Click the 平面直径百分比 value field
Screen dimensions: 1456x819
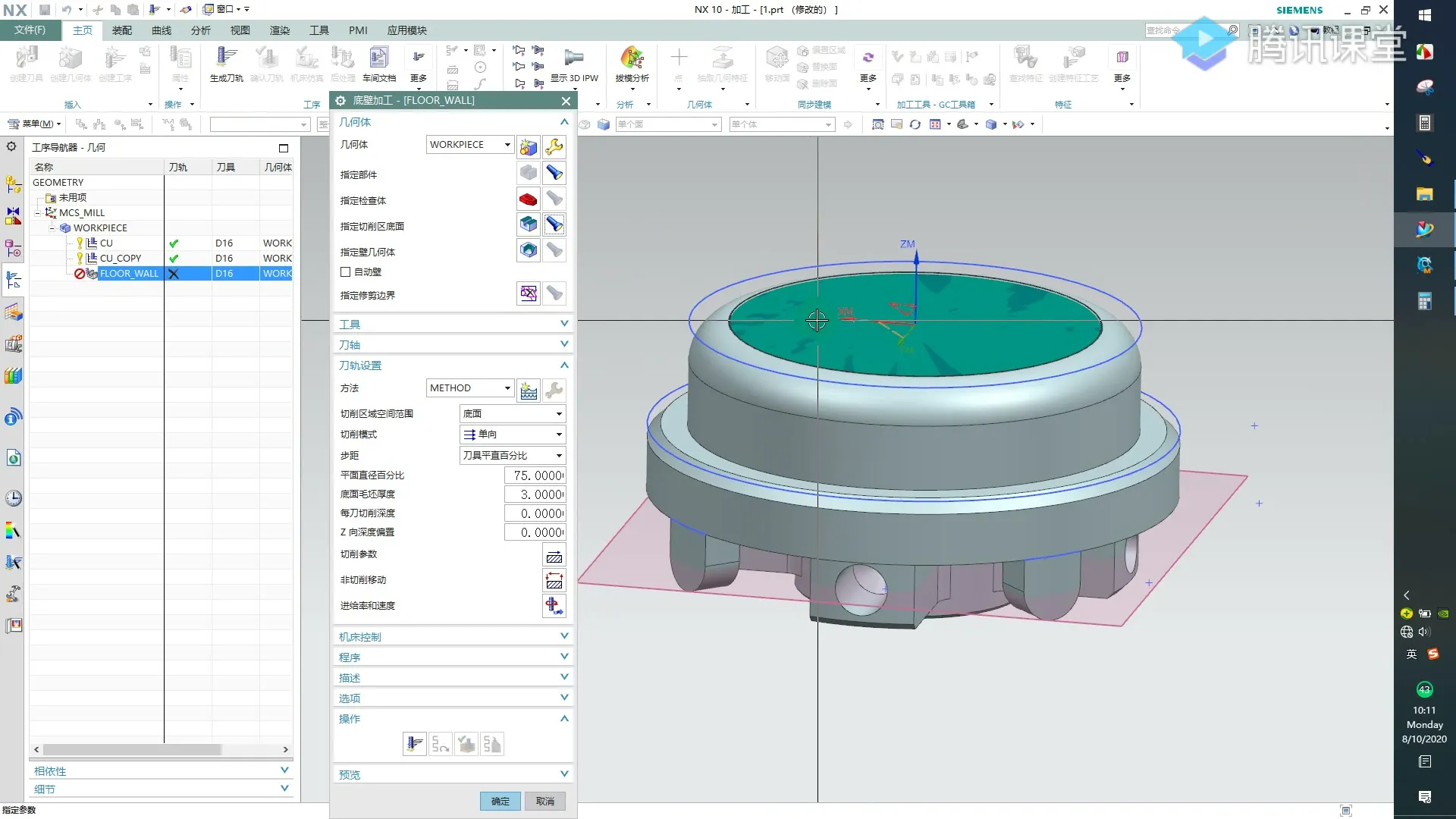pyautogui.click(x=535, y=475)
